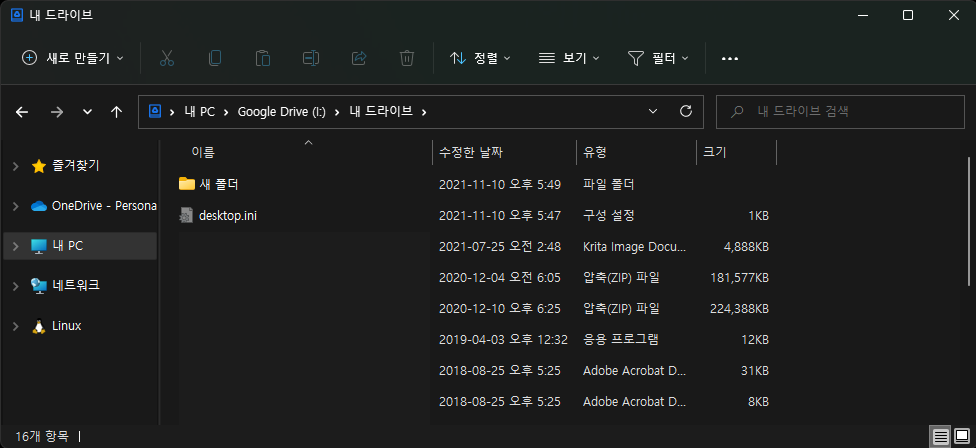Click the Paste clipboard icon
Viewport: 976px width, 448px height.
[263, 58]
